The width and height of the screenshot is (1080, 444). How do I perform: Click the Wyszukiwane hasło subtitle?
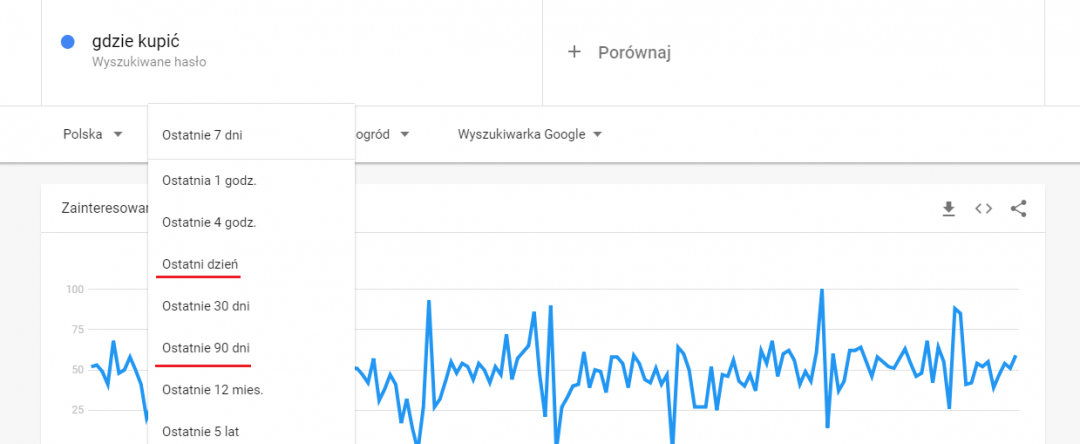click(149, 62)
